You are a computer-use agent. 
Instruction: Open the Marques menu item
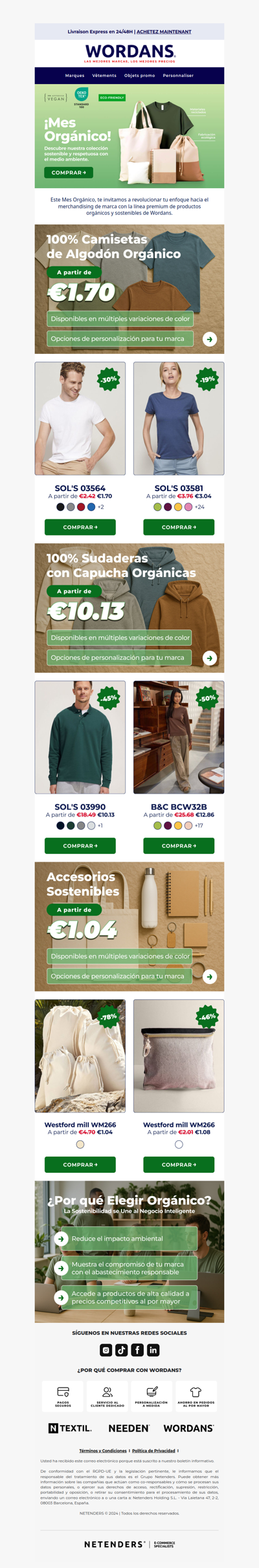pos(74,76)
